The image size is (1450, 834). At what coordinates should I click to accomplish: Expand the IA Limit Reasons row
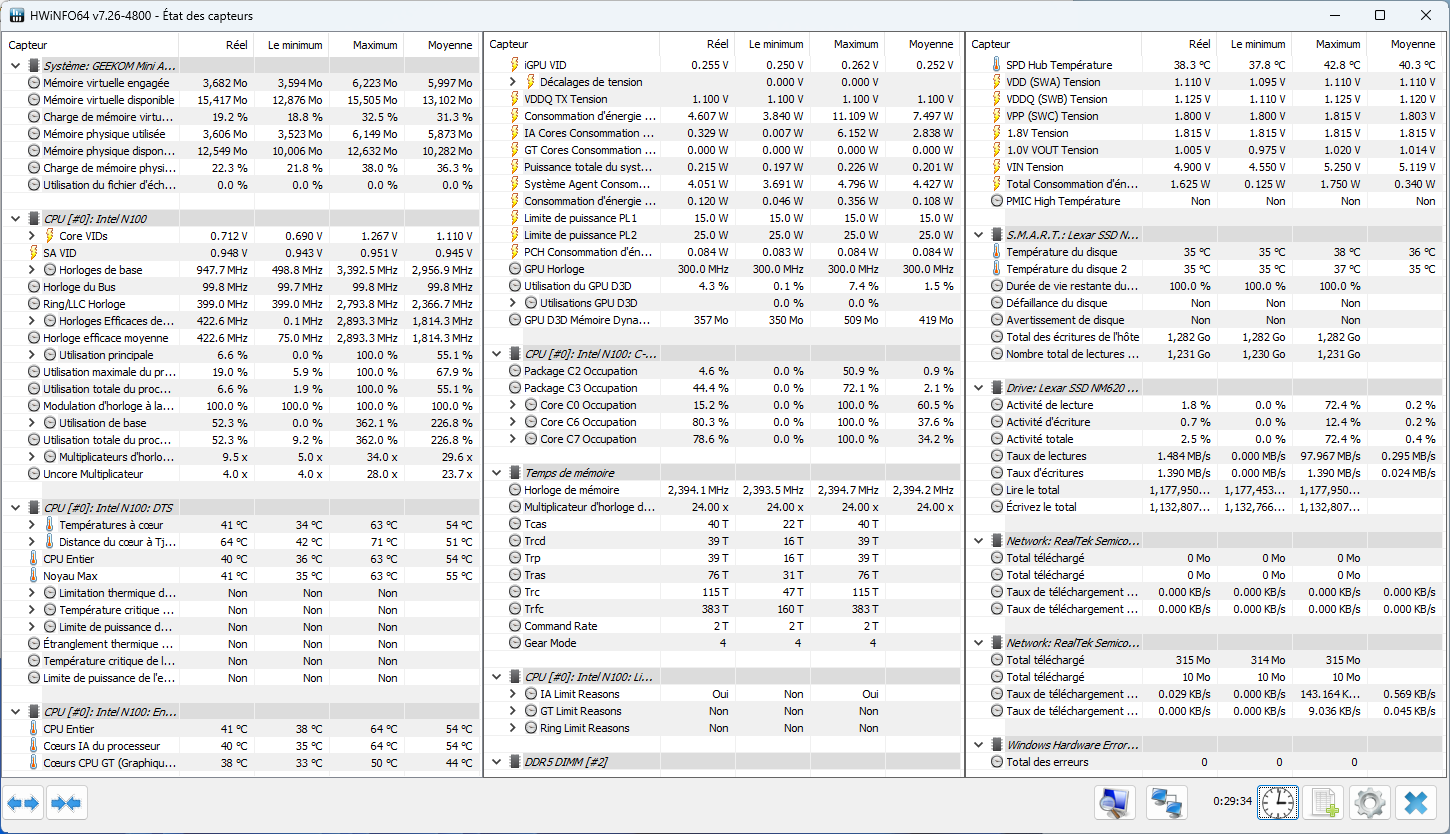point(513,694)
